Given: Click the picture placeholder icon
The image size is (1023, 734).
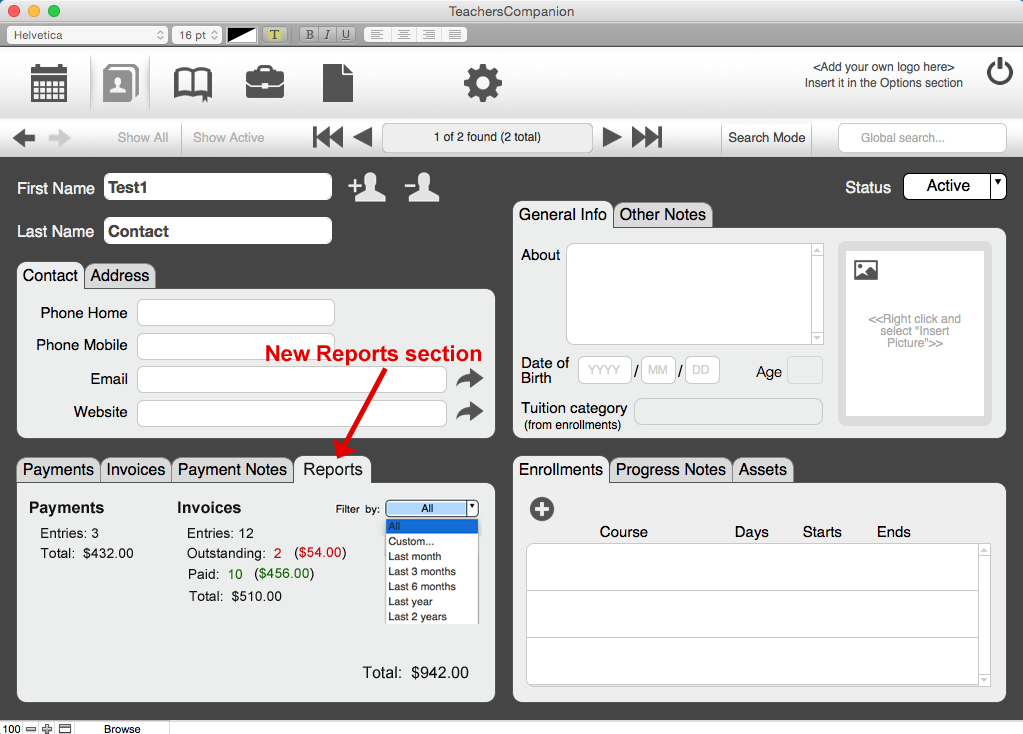Looking at the screenshot, I should (866, 269).
